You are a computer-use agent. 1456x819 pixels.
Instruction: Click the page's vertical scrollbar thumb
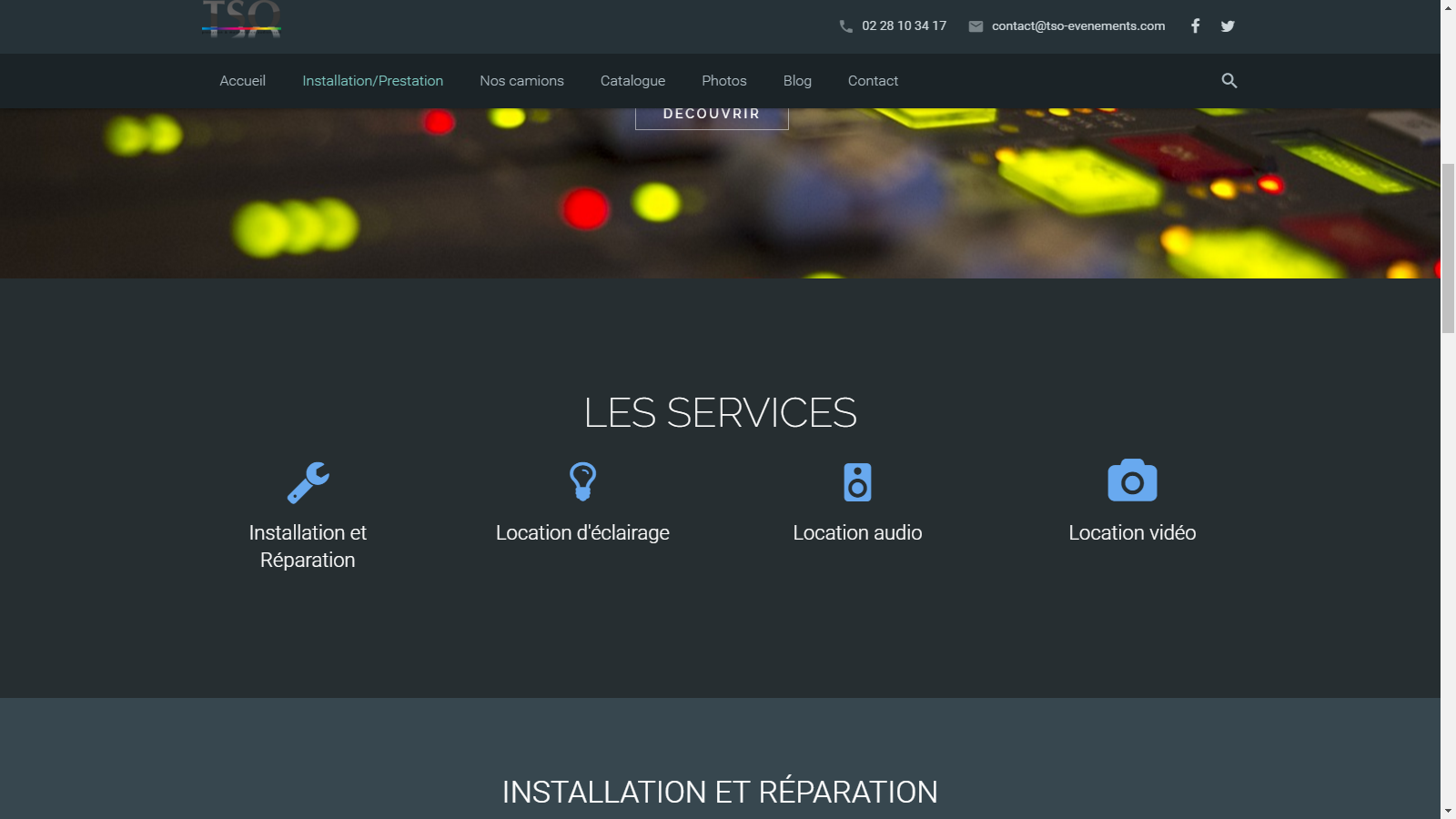click(x=1448, y=248)
